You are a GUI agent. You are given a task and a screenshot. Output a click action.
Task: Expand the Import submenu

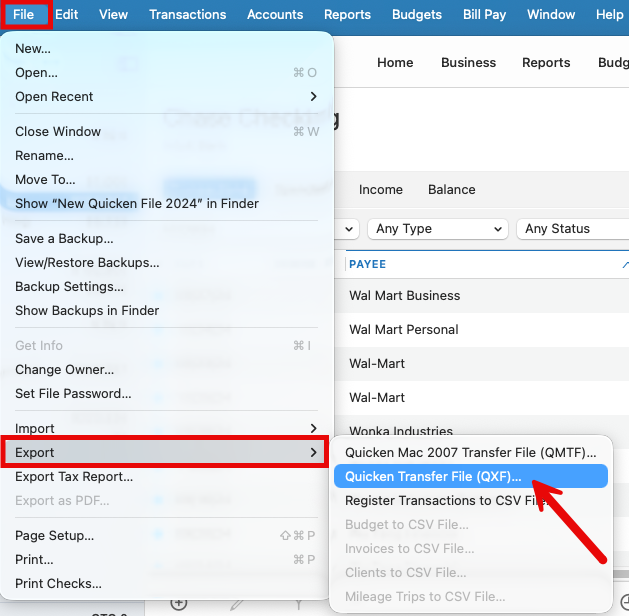pyautogui.click(x=166, y=429)
